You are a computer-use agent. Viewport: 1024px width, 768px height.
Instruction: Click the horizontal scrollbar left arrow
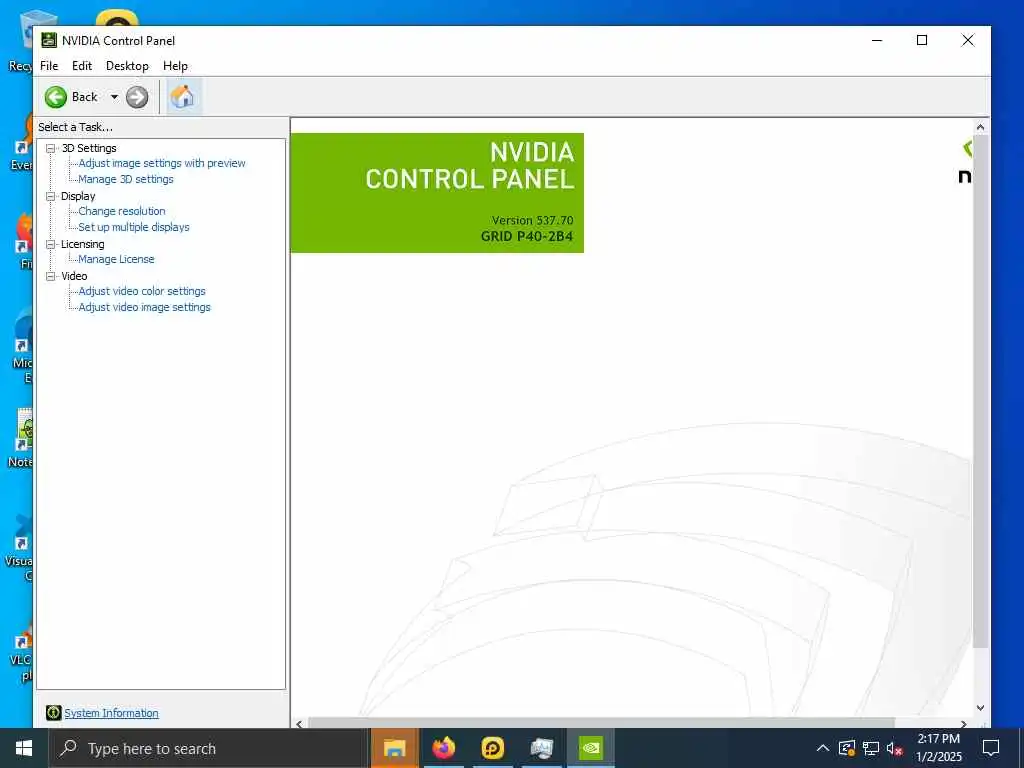point(299,724)
